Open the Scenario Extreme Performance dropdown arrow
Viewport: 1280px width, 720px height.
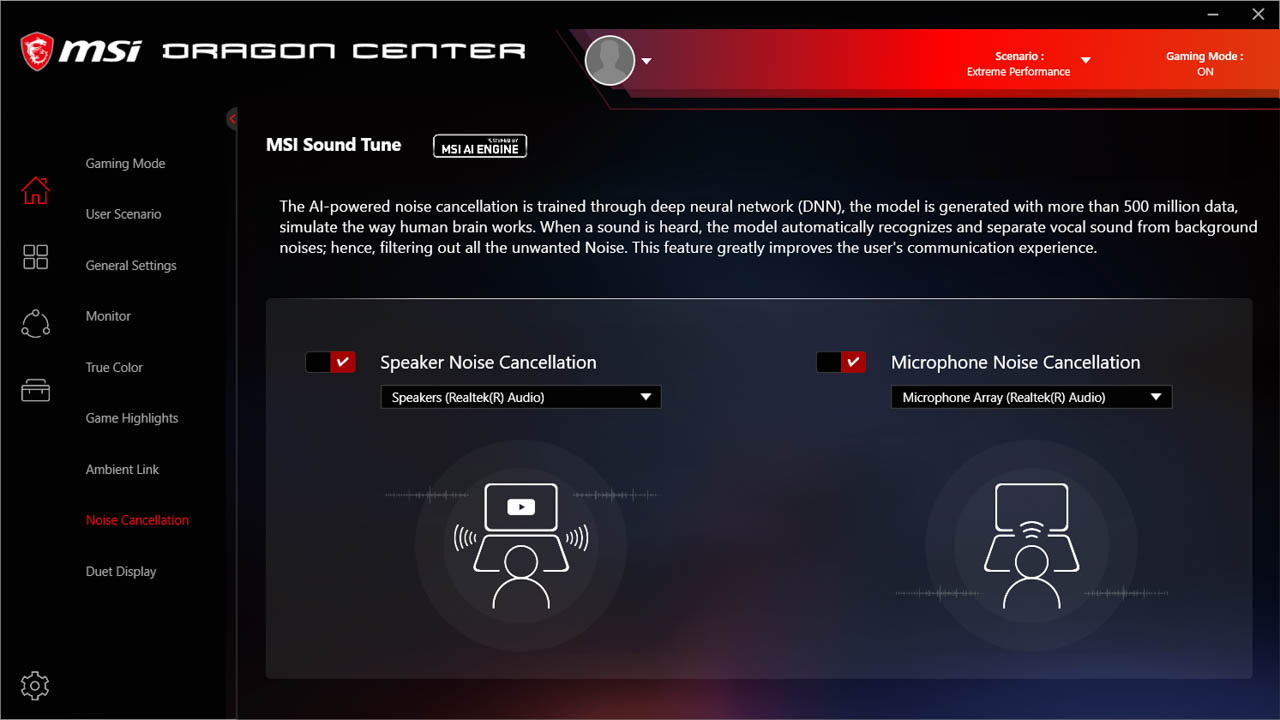point(1086,61)
